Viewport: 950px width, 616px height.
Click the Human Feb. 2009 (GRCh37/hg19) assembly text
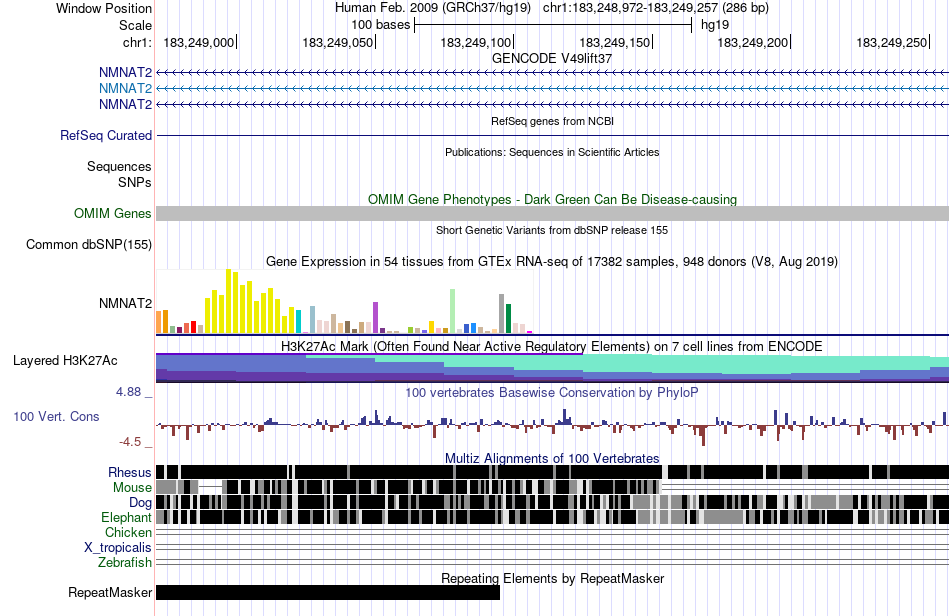coord(433,8)
